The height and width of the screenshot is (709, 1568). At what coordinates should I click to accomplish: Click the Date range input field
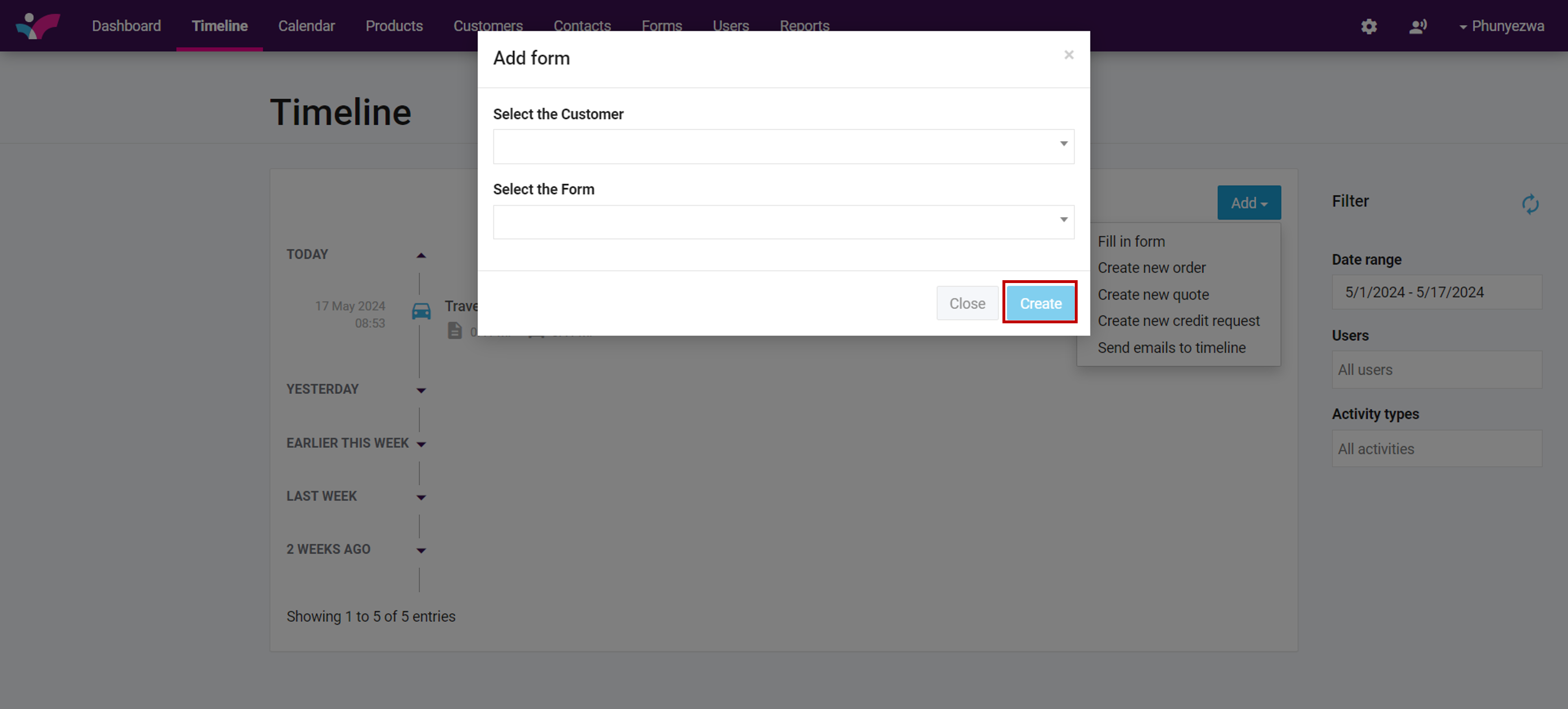[1436, 292]
